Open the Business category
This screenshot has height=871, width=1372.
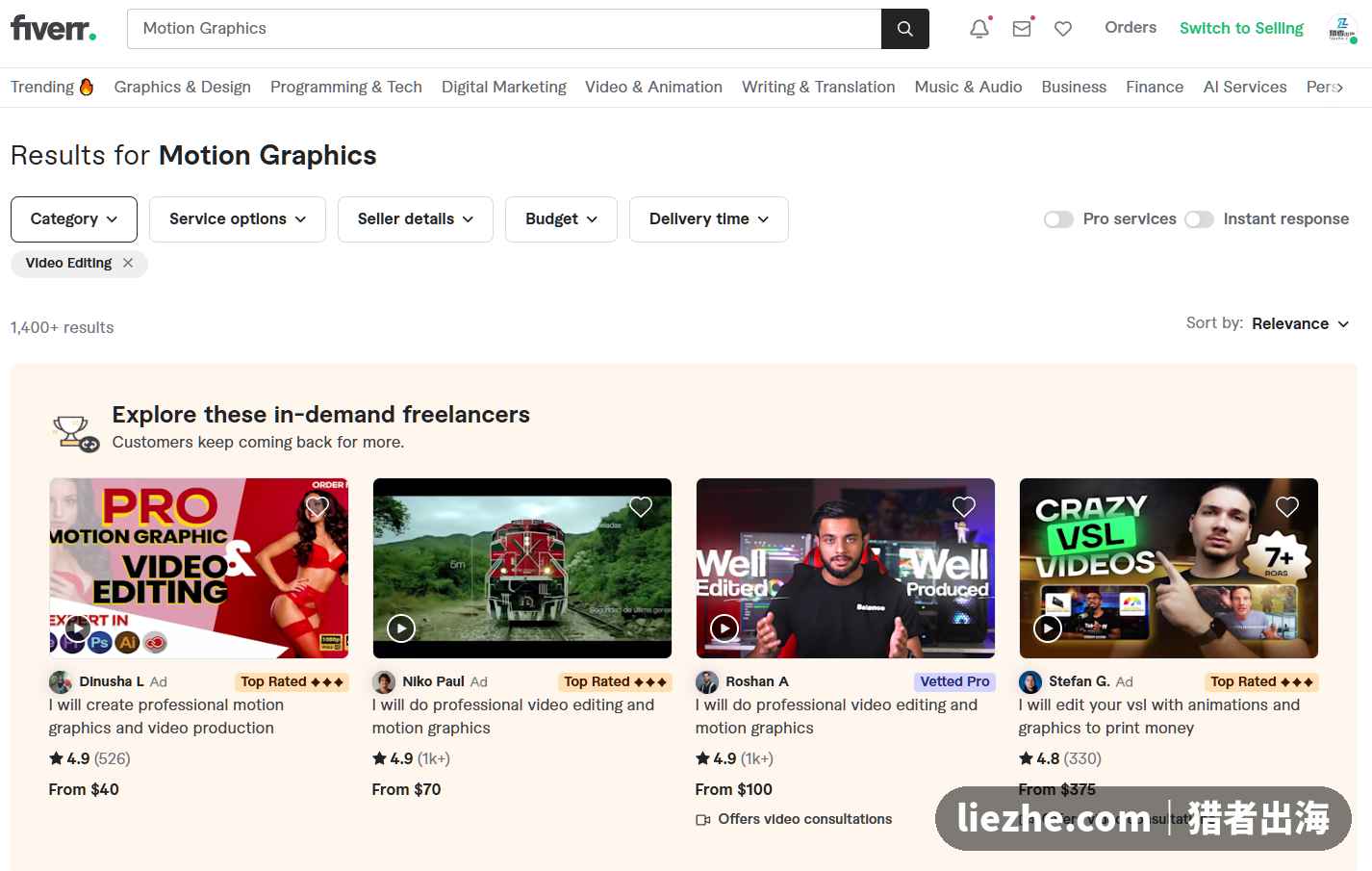coord(1074,87)
